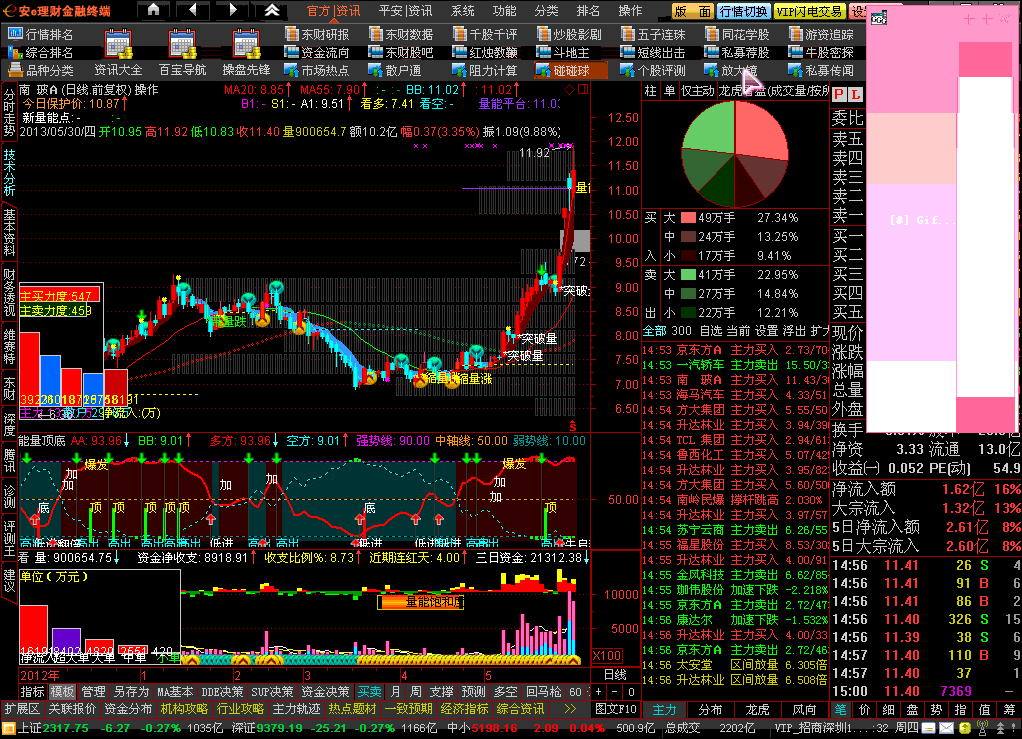Open 短线出击 tool
This screenshot has height=739, width=1022.
click(654, 52)
